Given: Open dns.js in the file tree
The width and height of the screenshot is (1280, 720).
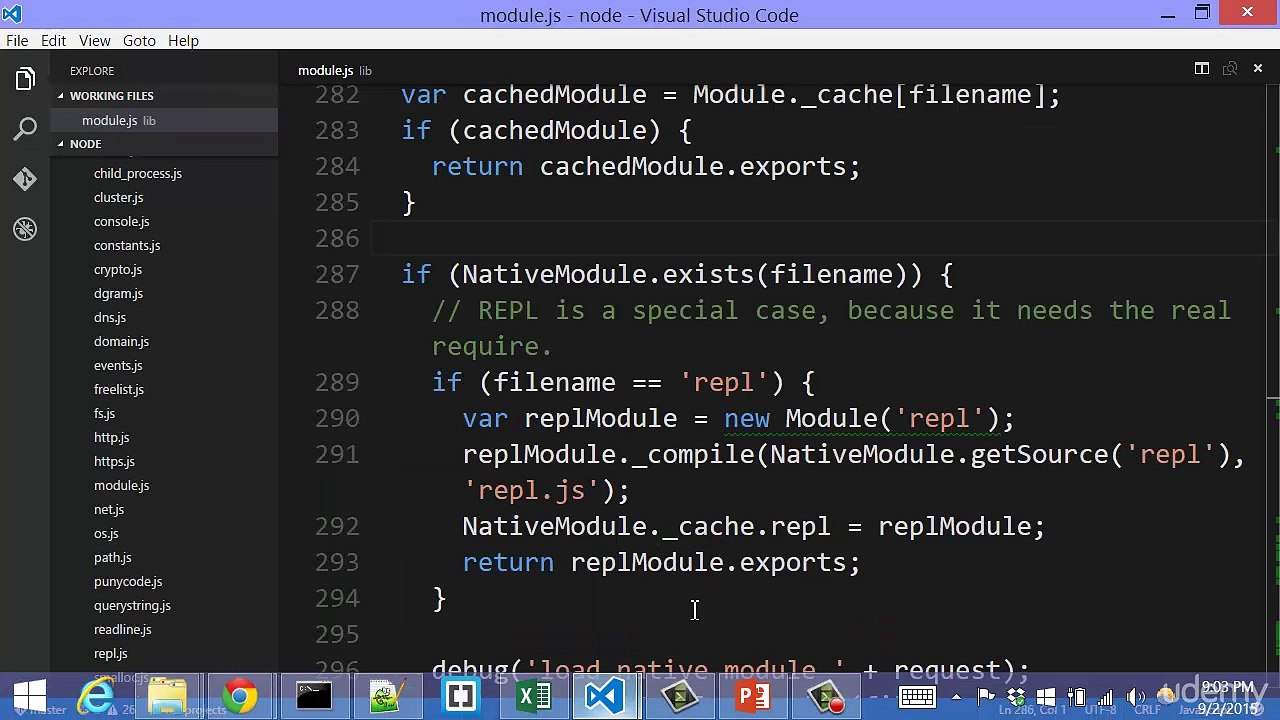Looking at the screenshot, I should (x=110, y=318).
